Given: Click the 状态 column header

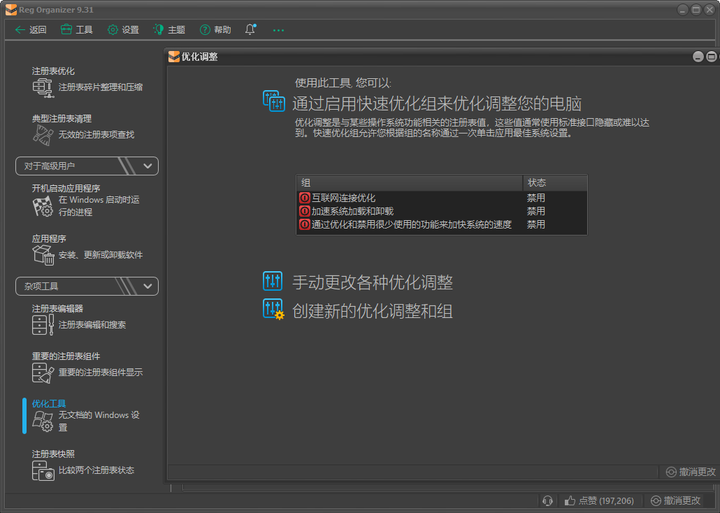Looking at the screenshot, I should click(x=555, y=183).
